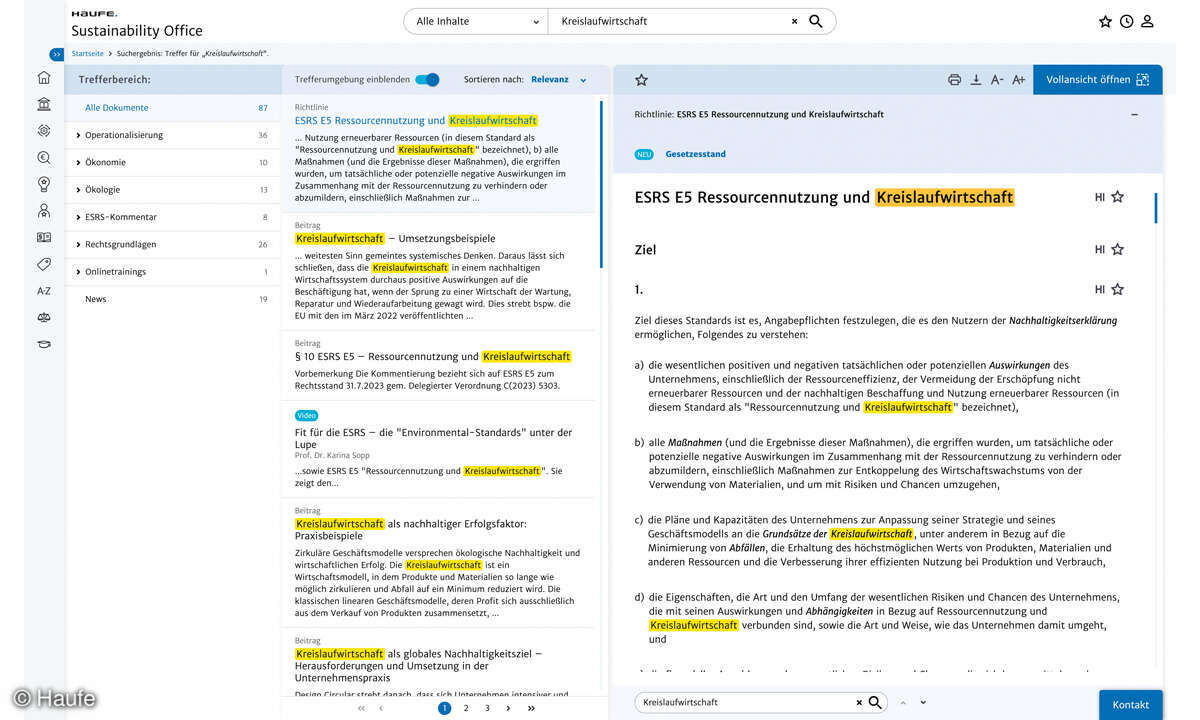Open favorites star in the top header

point(1105,21)
